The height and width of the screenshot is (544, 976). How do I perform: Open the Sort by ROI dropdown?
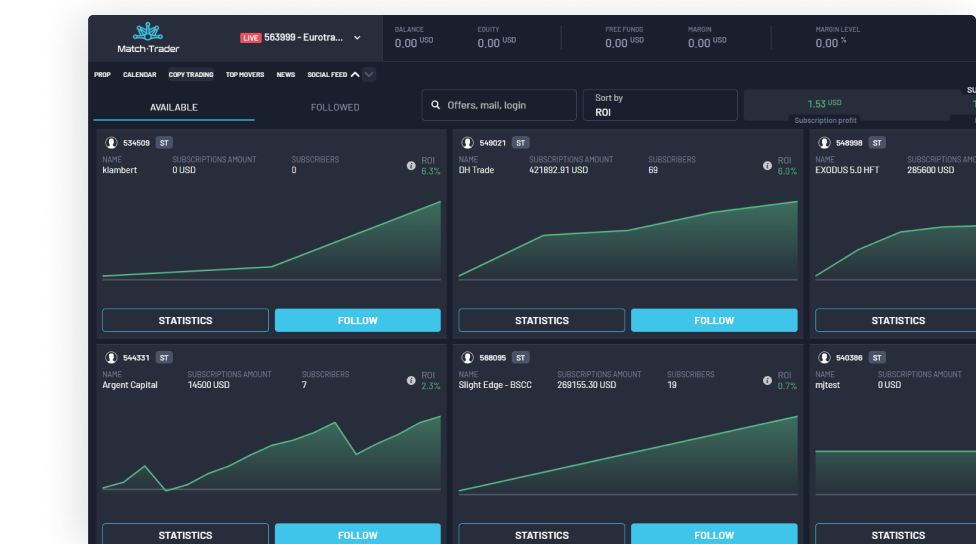660,105
